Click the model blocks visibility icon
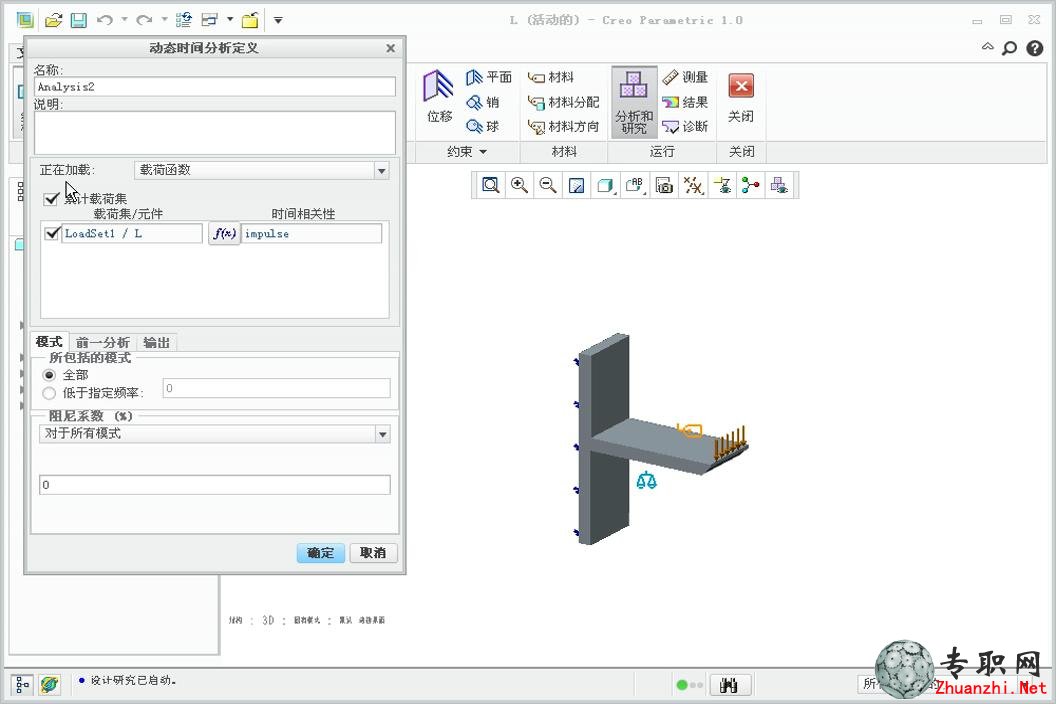The image size is (1056, 704). [x=779, y=185]
